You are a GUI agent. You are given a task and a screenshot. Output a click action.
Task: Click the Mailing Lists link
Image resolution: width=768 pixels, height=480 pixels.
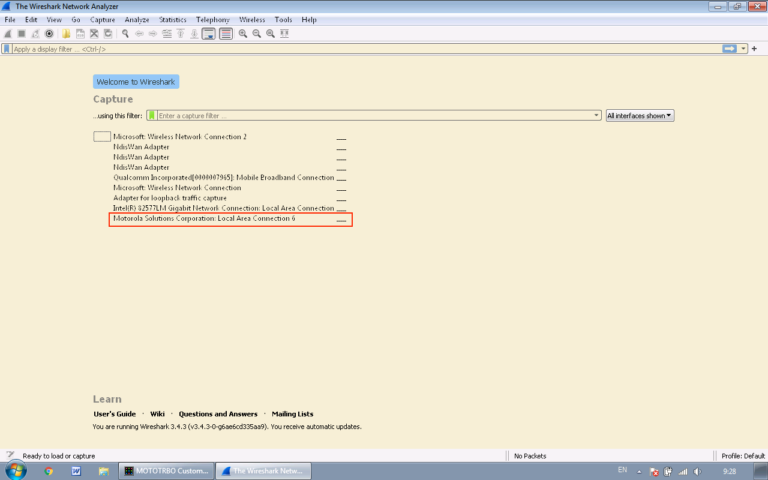coord(292,414)
